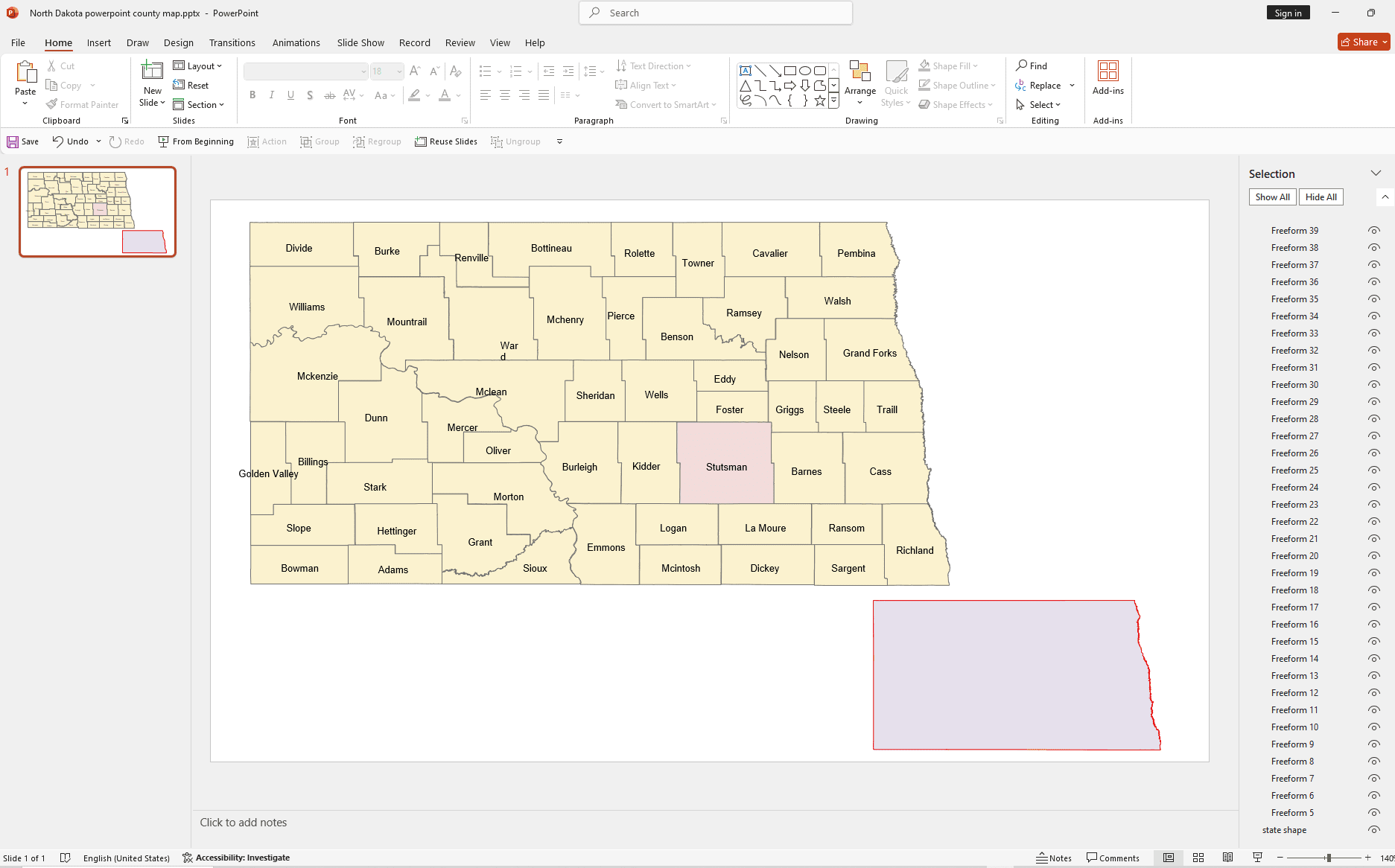This screenshot has width=1395, height=868.
Task: Open the font name combo box
Action: point(305,71)
